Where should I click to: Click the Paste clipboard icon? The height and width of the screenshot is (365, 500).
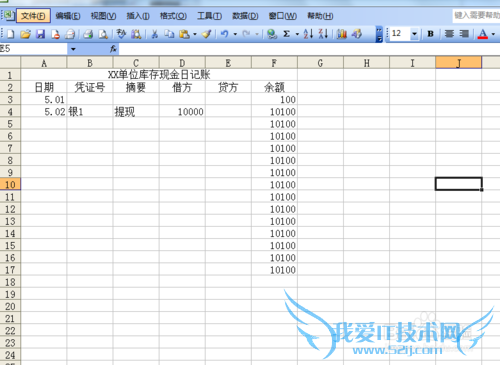pyautogui.click(x=184, y=34)
